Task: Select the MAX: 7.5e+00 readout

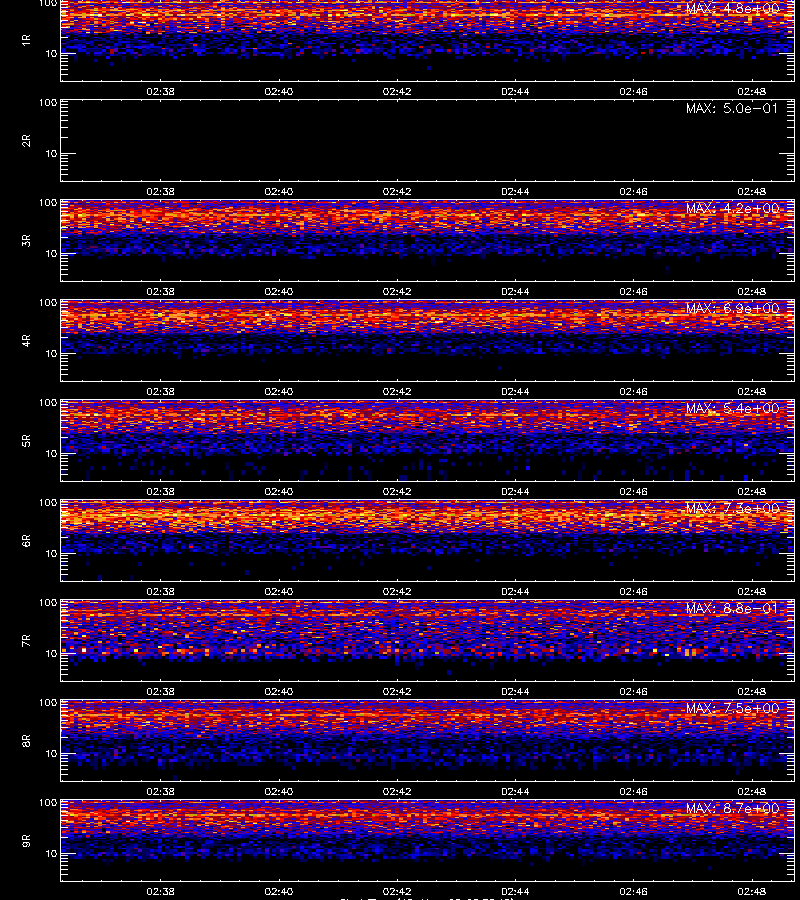Action: (732, 708)
